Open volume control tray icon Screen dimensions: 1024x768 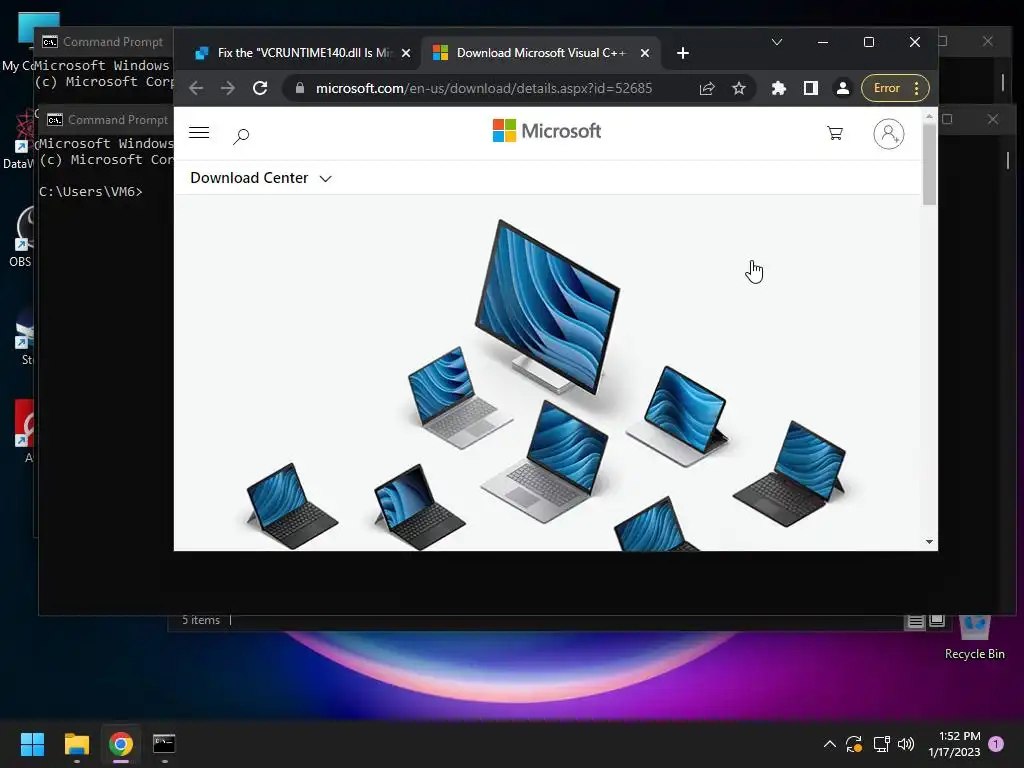(x=906, y=744)
